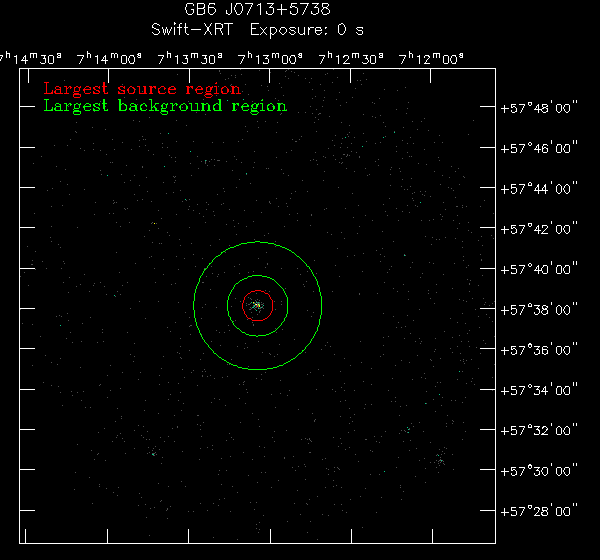Click the declination label +57°46'00"
This screenshot has height=560, width=600.
click(x=539, y=148)
